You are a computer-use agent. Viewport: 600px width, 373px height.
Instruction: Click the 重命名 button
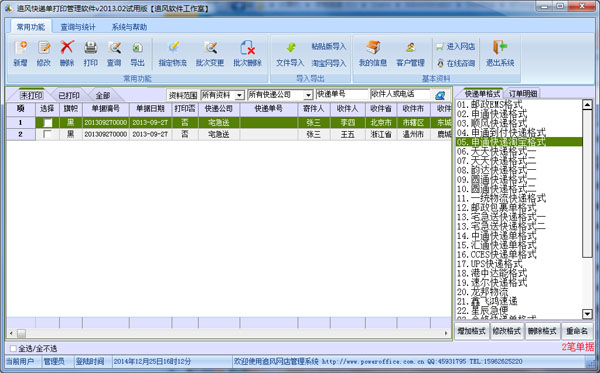[x=577, y=331]
